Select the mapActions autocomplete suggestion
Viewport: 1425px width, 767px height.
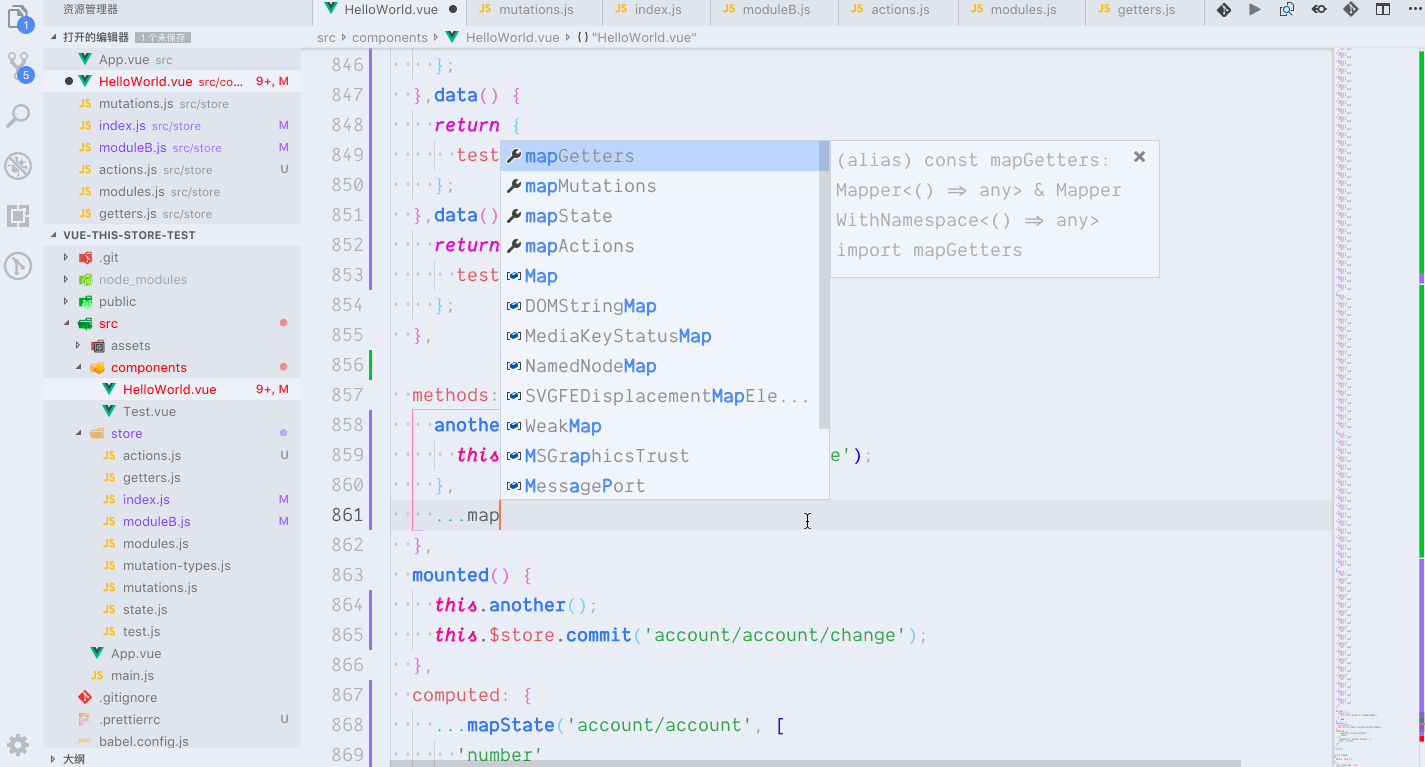(x=660, y=246)
